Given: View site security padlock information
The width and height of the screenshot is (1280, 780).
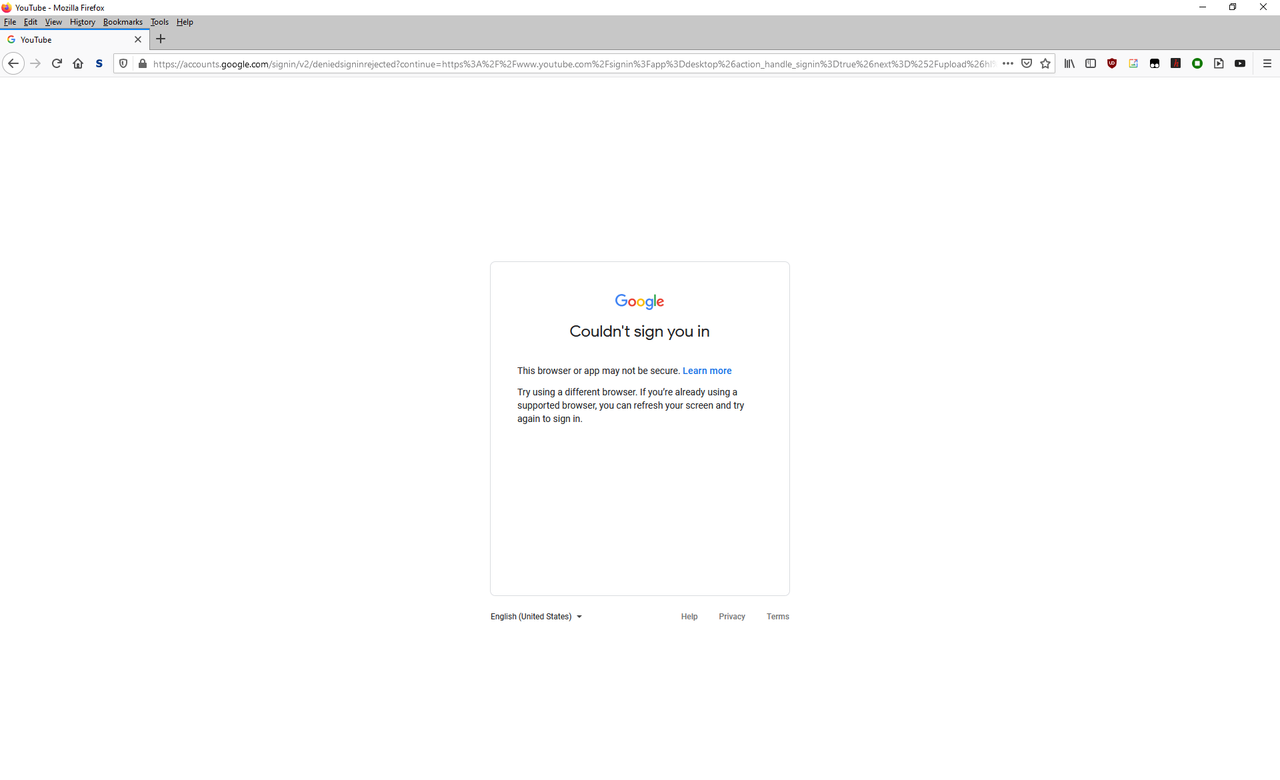Looking at the screenshot, I should tap(143, 63).
